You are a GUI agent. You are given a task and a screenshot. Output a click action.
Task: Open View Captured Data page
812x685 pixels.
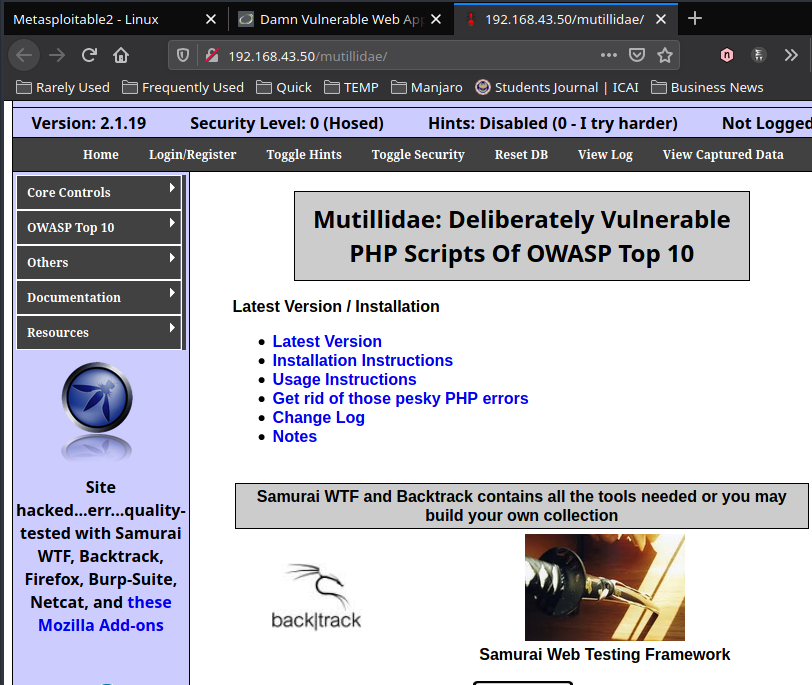(x=723, y=154)
